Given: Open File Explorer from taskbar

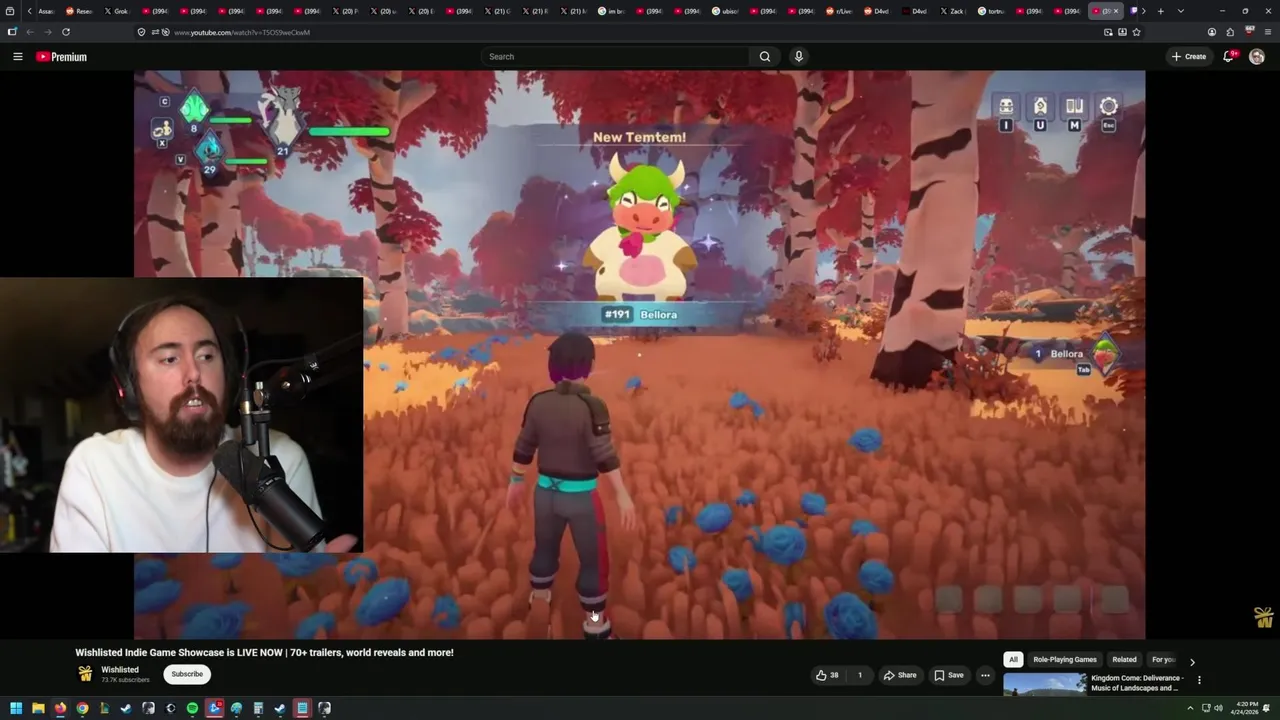Looking at the screenshot, I should coord(38,708).
